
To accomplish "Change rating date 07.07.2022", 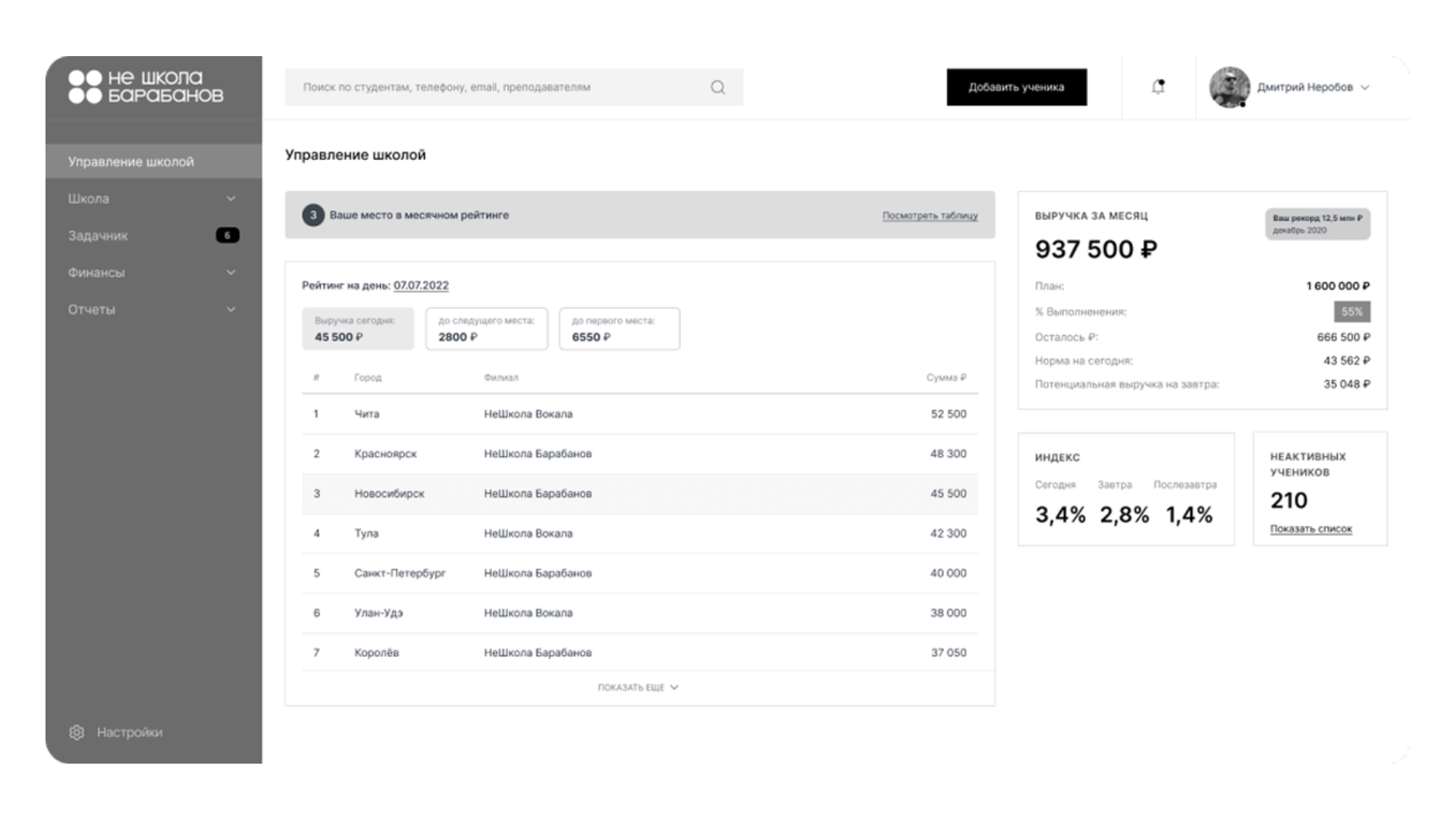I will [x=421, y=286].
